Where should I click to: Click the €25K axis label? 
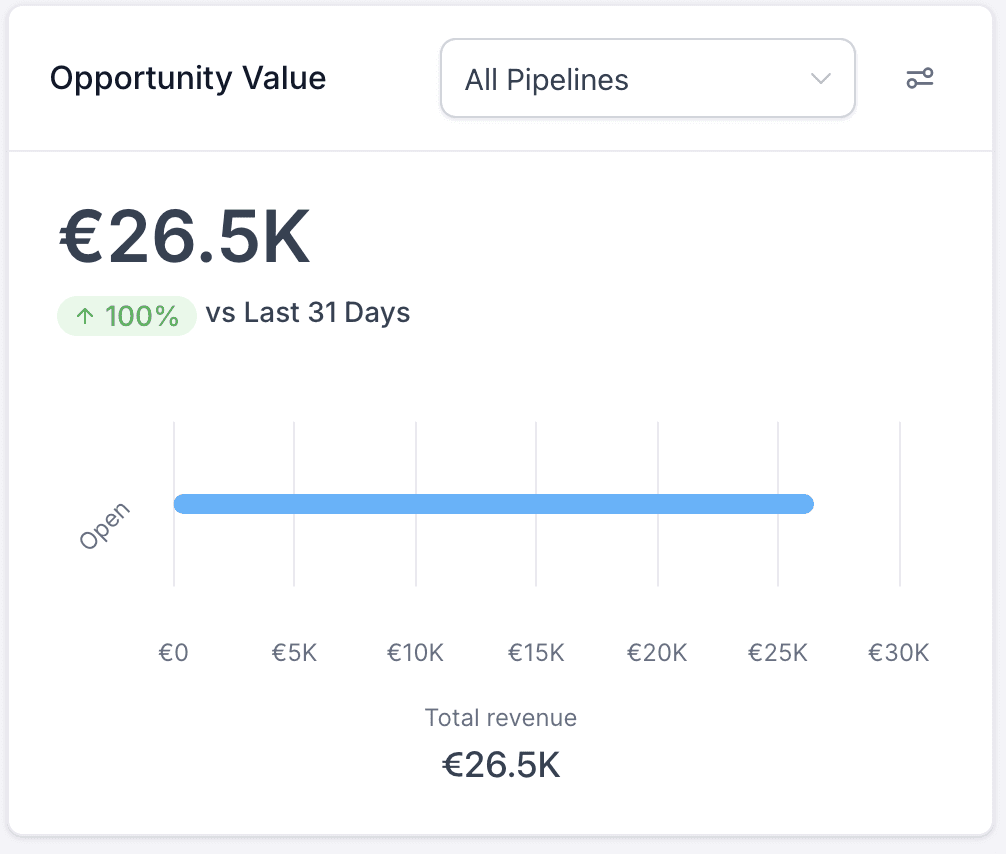(x=778, y=653)
